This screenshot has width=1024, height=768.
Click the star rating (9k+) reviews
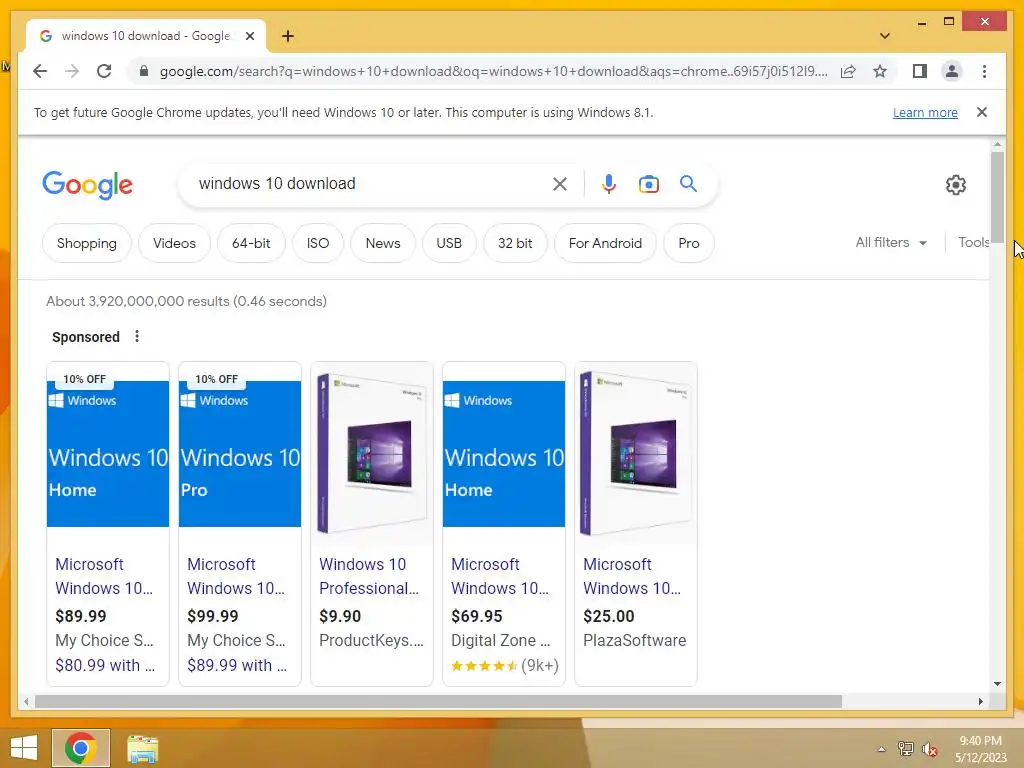(x=505, y=665)
